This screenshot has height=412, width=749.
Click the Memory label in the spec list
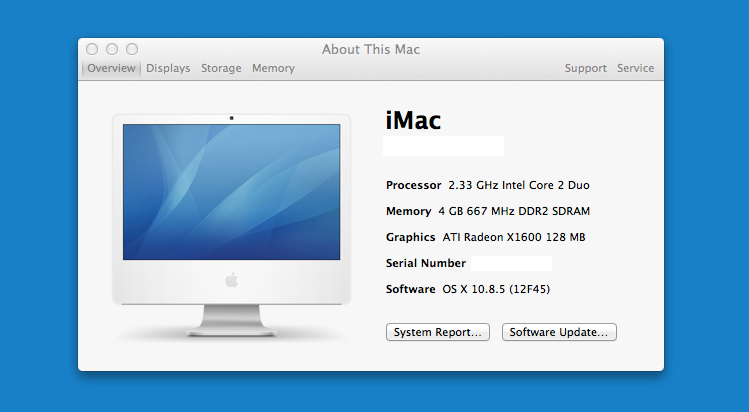pyautogui.click(x=408, y=211)
